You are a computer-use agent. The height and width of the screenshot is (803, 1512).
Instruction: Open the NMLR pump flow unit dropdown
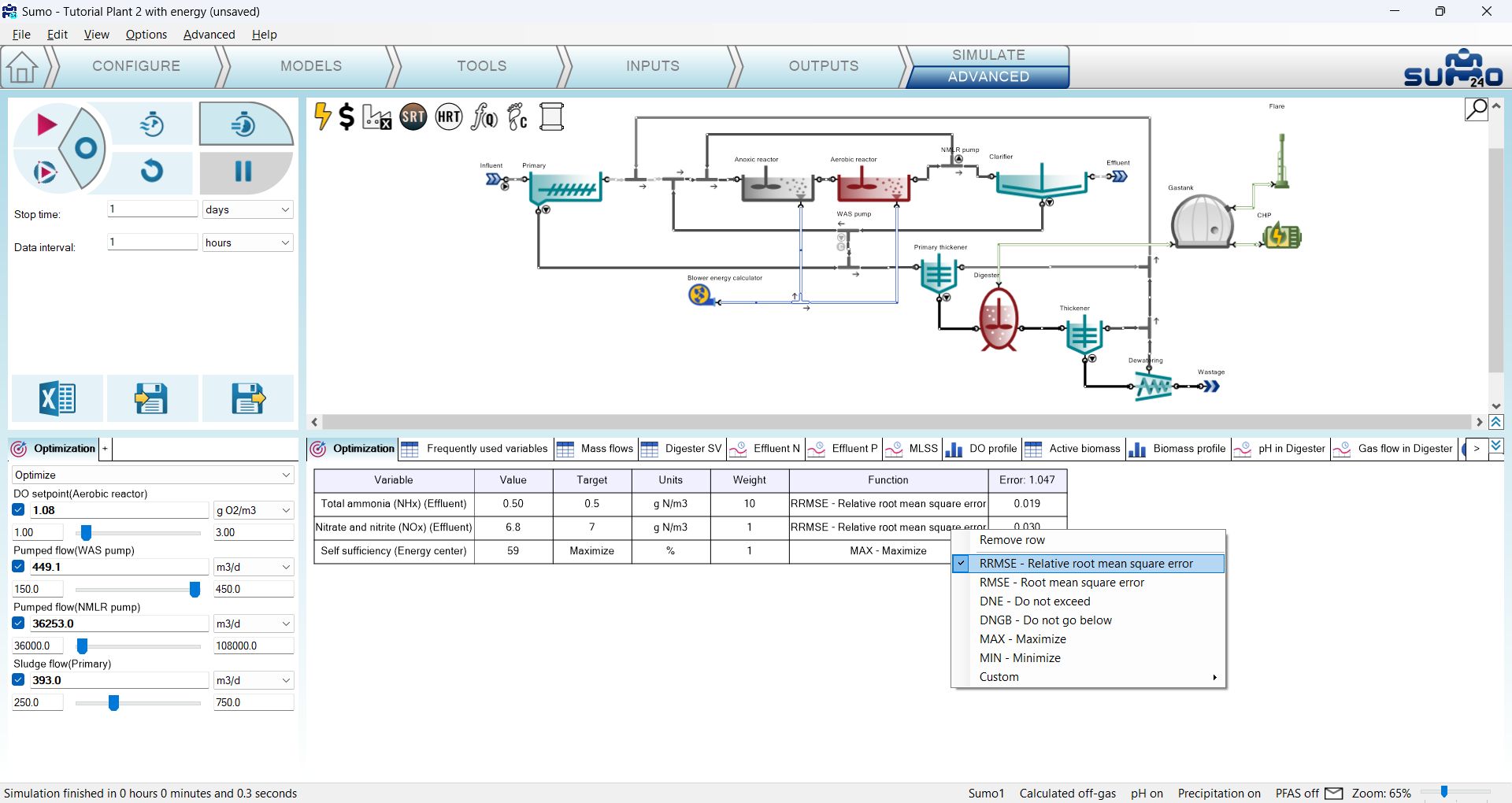[254, 624]
